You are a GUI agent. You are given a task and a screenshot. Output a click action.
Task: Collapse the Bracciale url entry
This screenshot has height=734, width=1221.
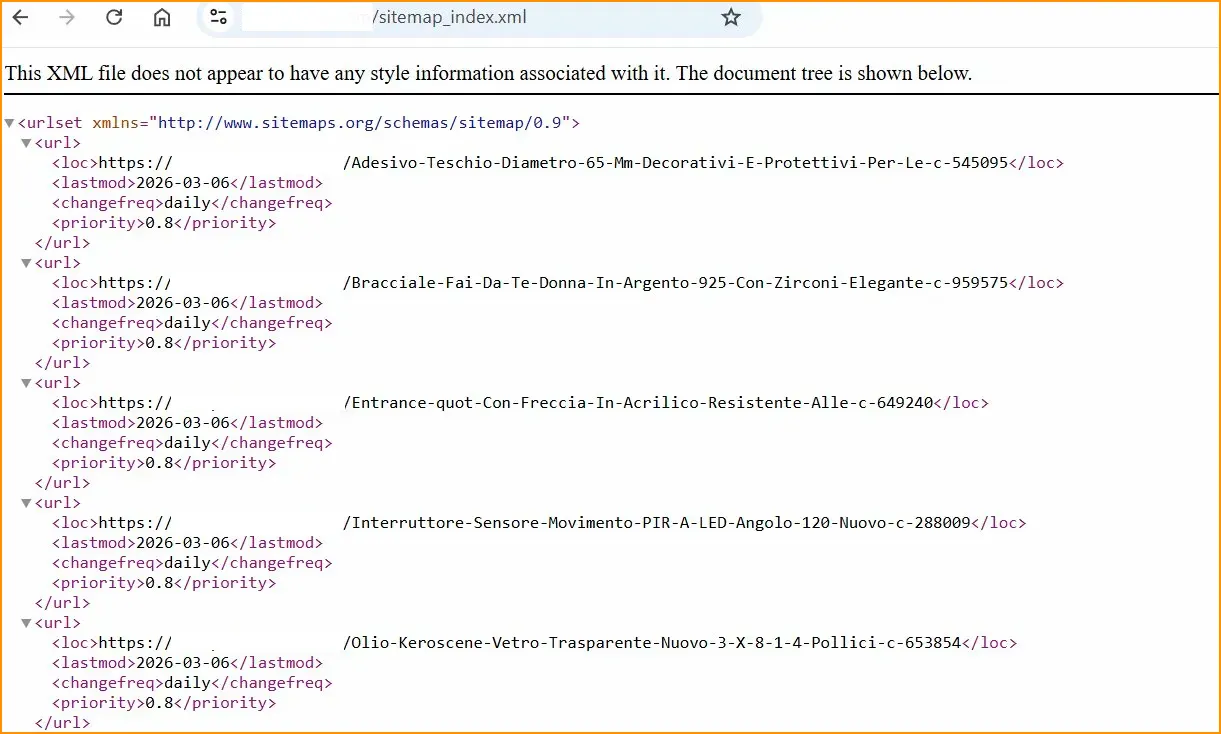[x=26, y=262]
